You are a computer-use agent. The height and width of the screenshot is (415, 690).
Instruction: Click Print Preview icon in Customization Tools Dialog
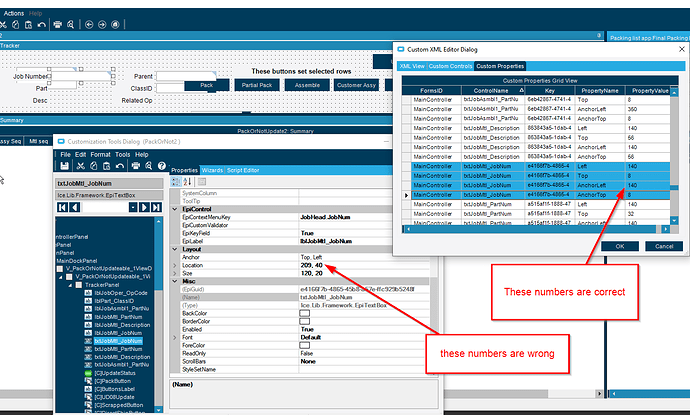click(x=149, y=166)
